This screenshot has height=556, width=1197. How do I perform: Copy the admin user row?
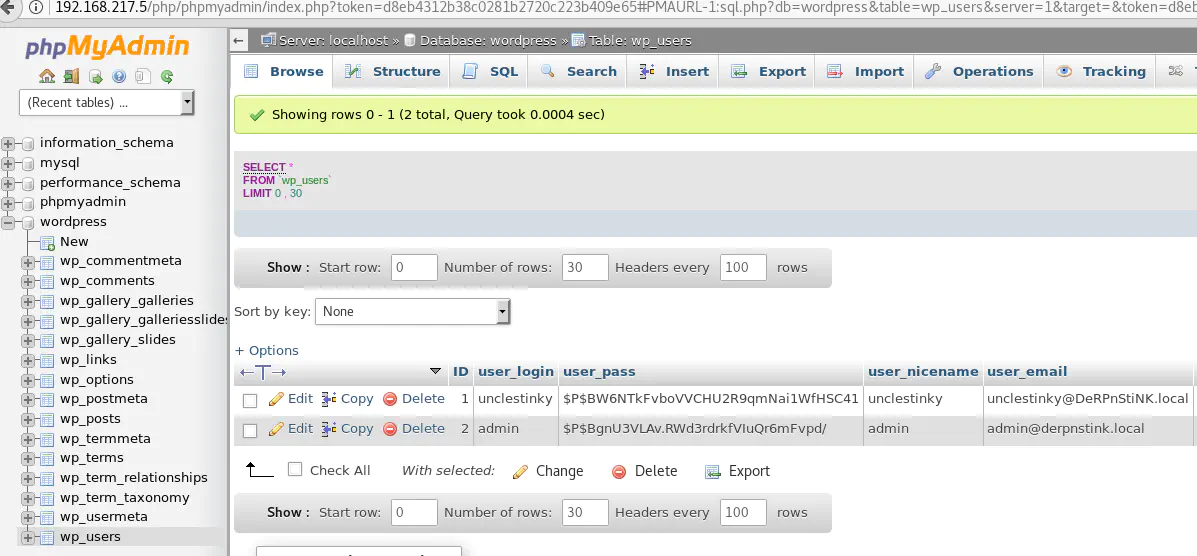coord(348,428)
